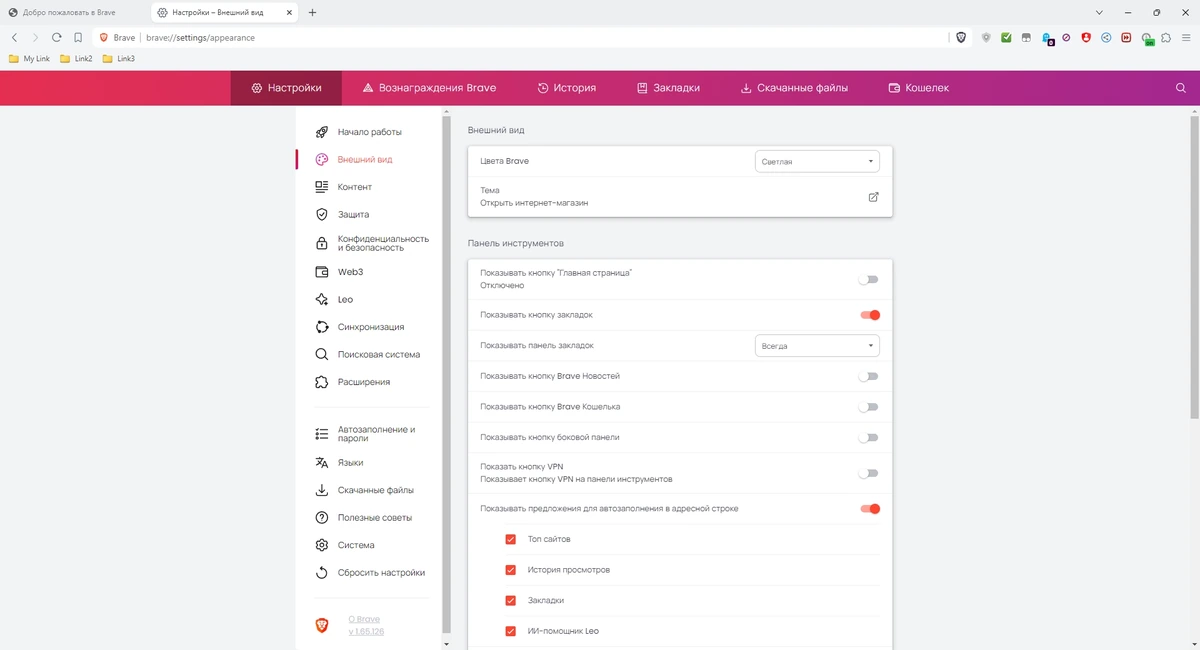Click the blue ghost extension icon
This screenshot has height=650, width=1200.
1047,38
